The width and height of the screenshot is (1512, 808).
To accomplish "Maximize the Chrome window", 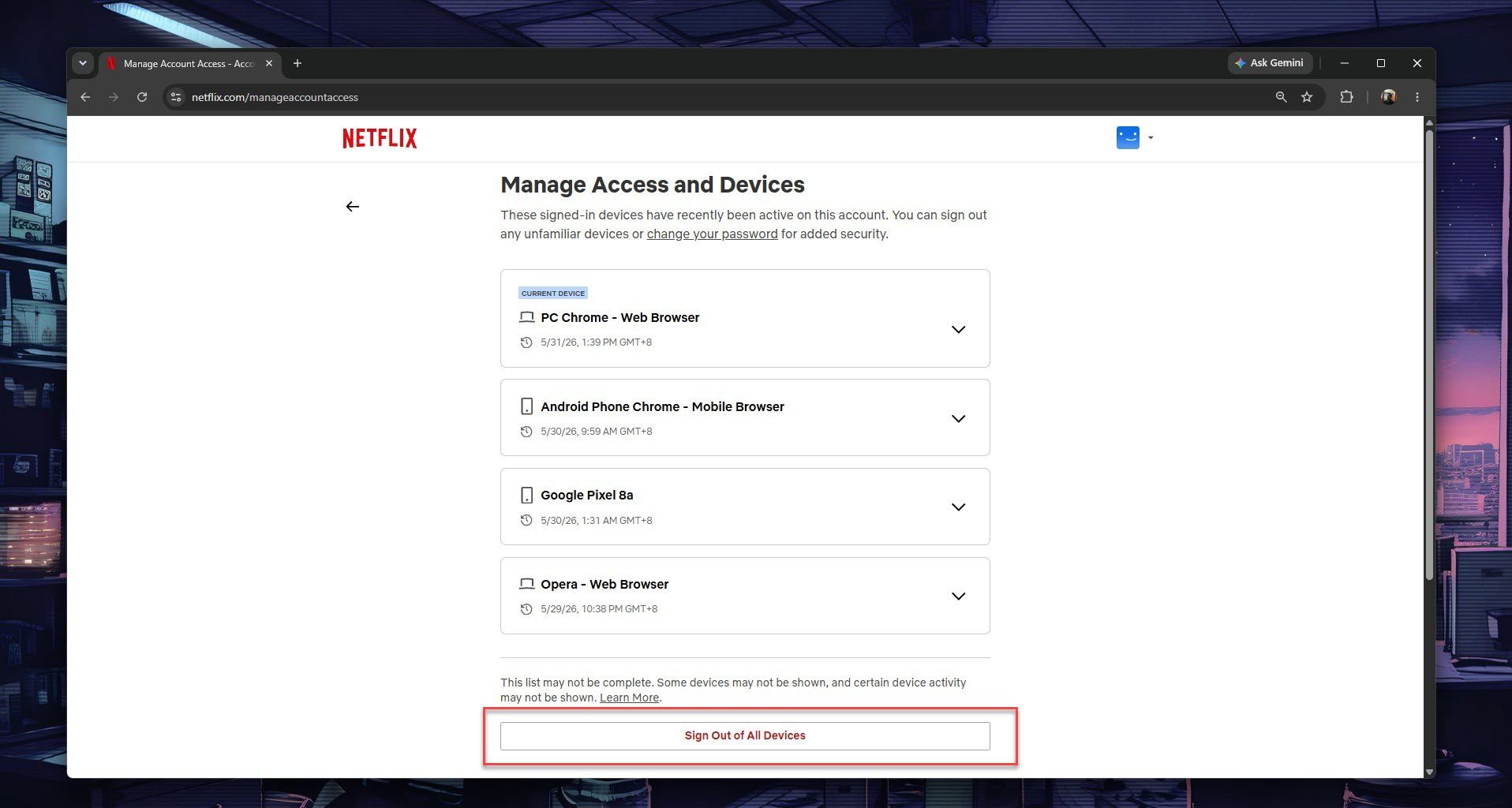I will (1381, 63).
